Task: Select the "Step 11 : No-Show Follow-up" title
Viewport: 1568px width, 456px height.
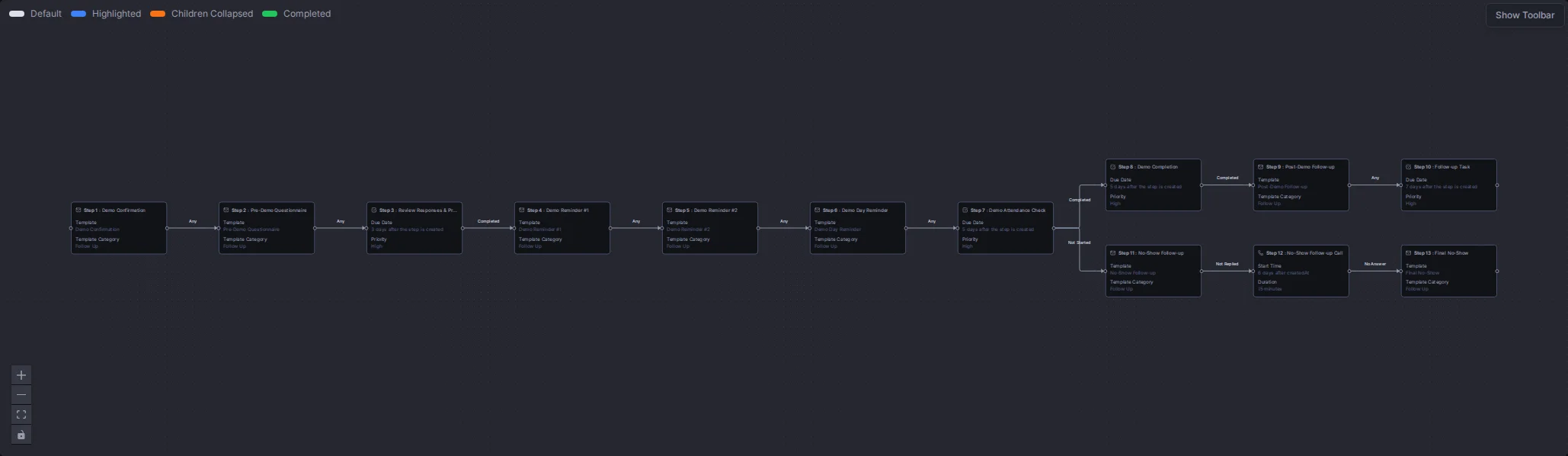Action: click(1151, 252)
